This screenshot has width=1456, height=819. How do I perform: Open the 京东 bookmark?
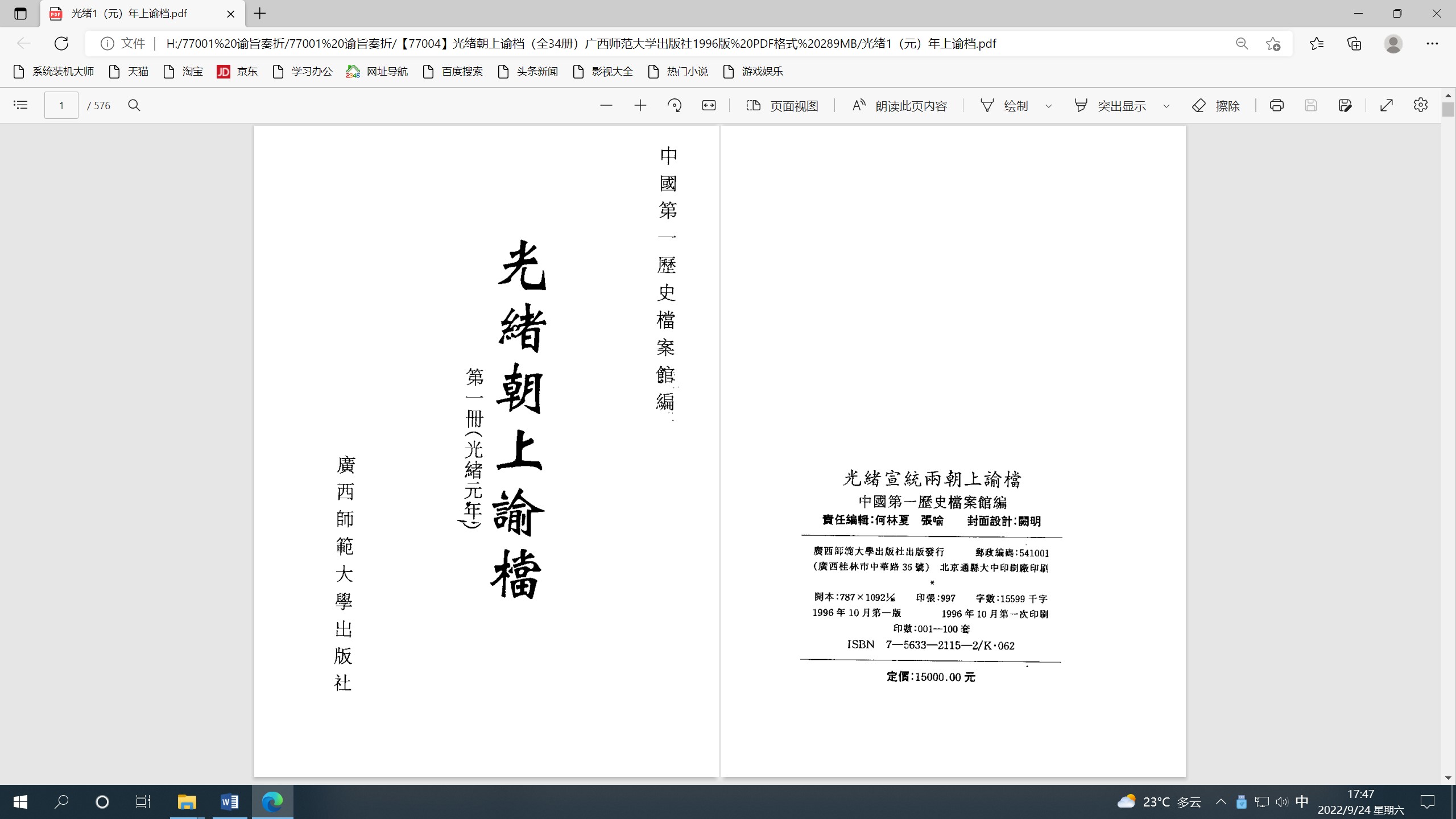coord(238,72)
